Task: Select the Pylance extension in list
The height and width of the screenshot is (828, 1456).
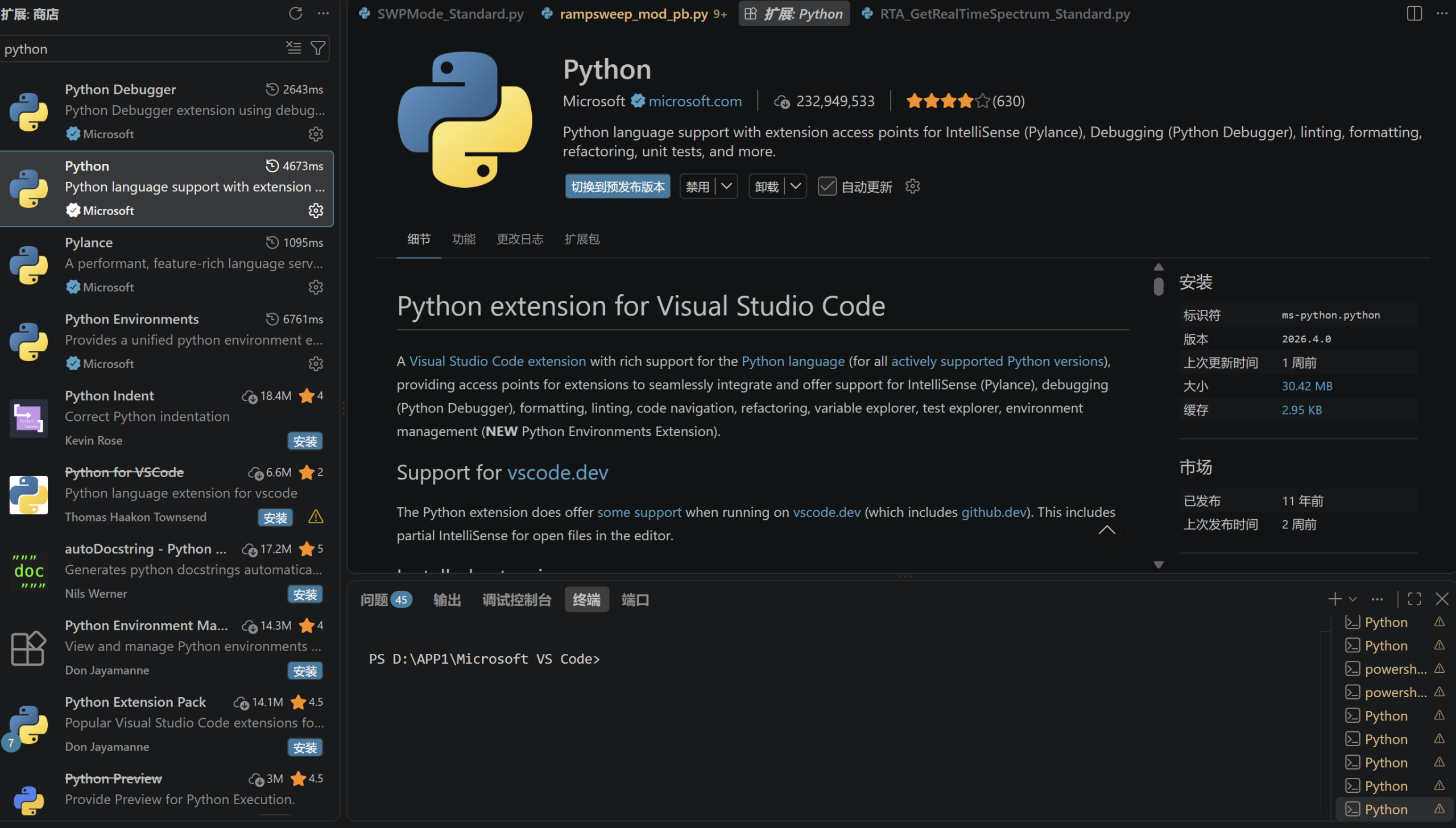Action: click(x=167, y=264)
